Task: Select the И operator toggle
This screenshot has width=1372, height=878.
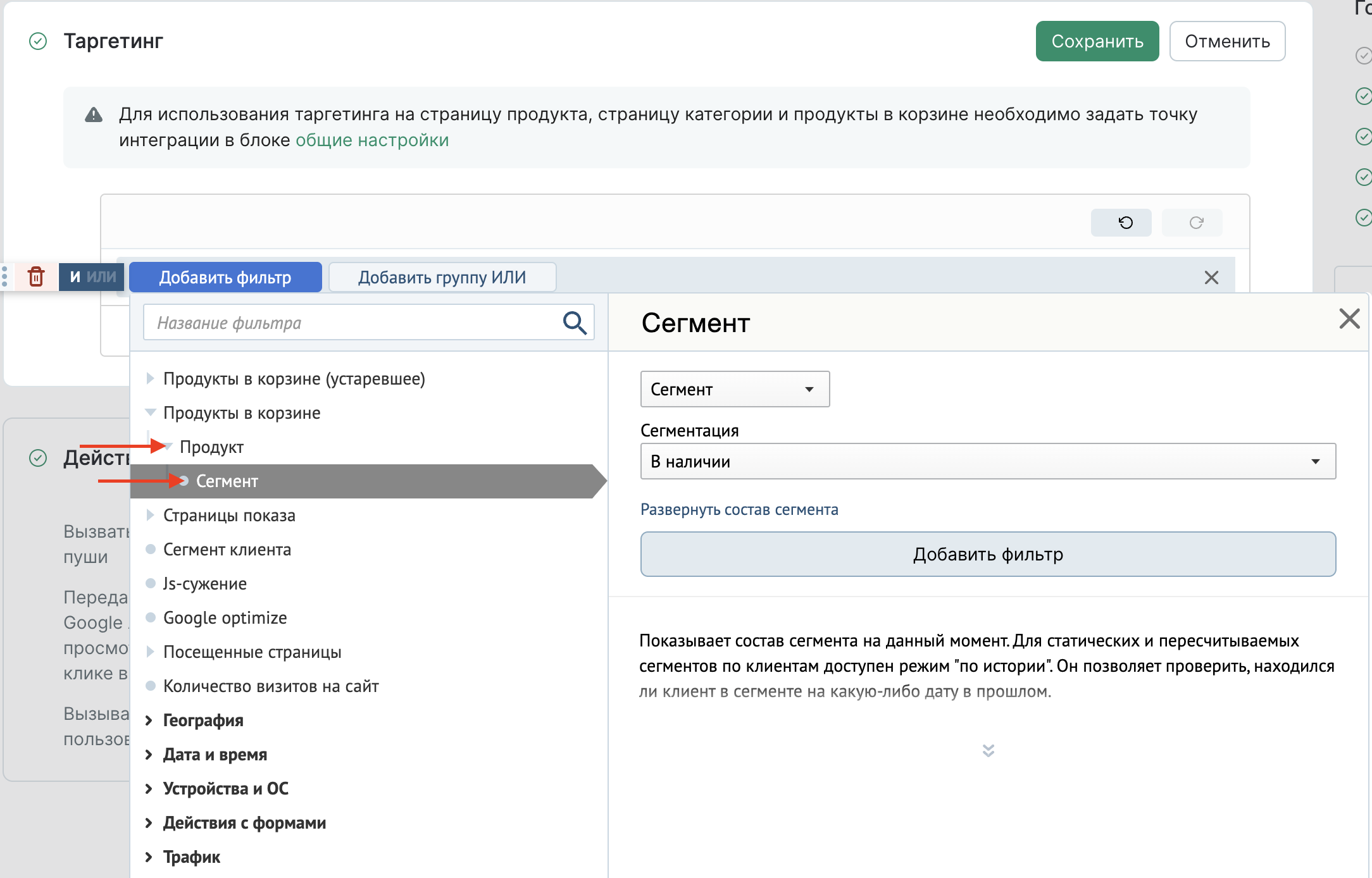Action: coord(75,276)
